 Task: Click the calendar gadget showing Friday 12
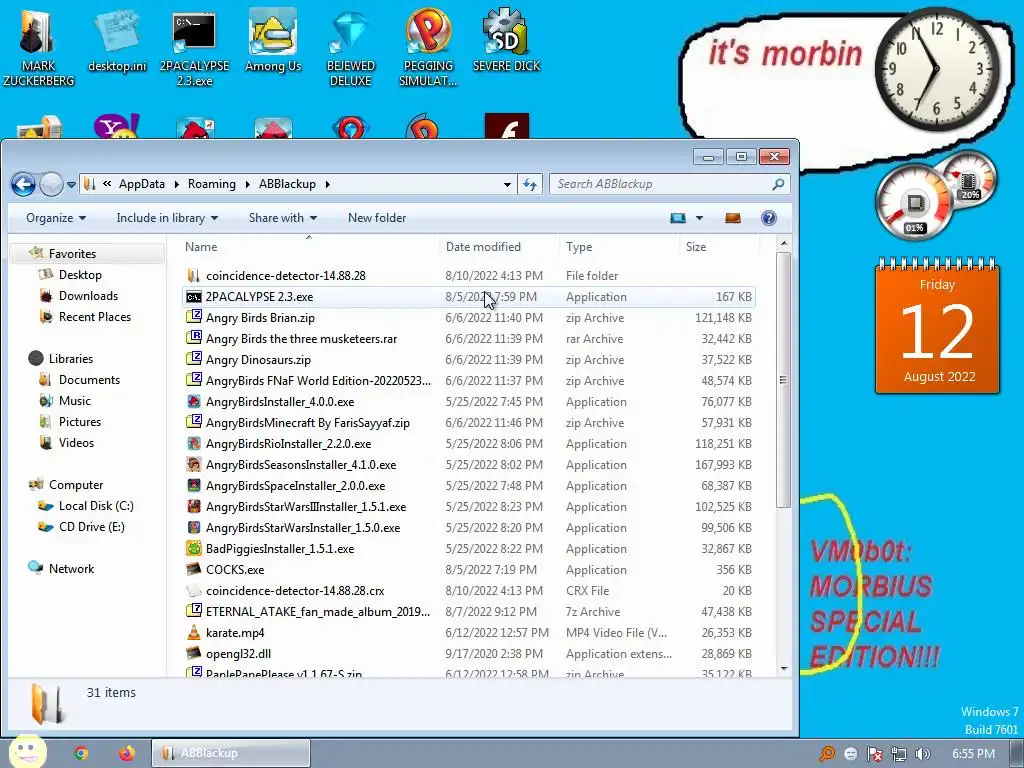click(x=937, y=327)
